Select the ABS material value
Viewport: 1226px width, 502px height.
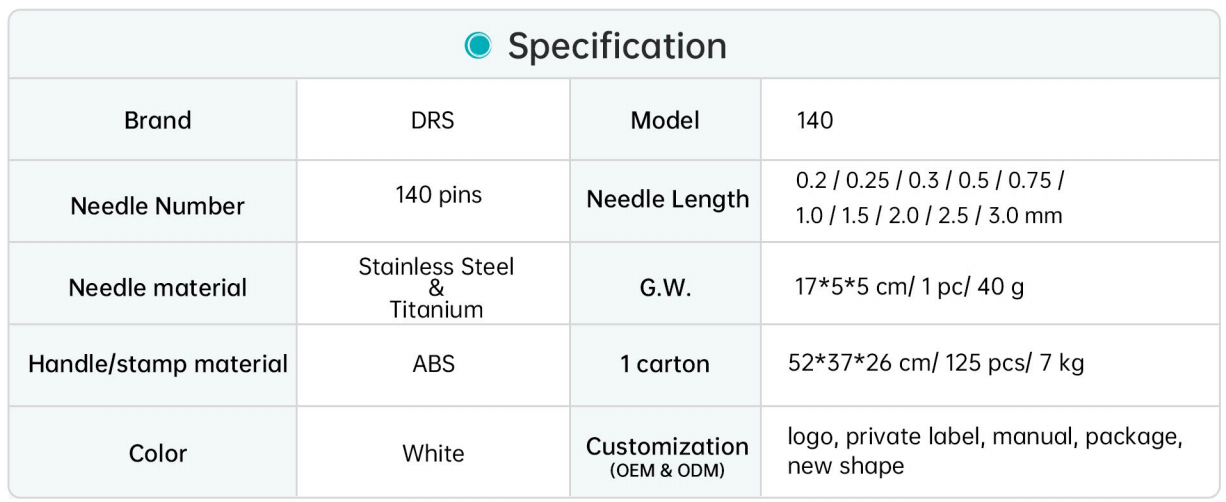433,364
